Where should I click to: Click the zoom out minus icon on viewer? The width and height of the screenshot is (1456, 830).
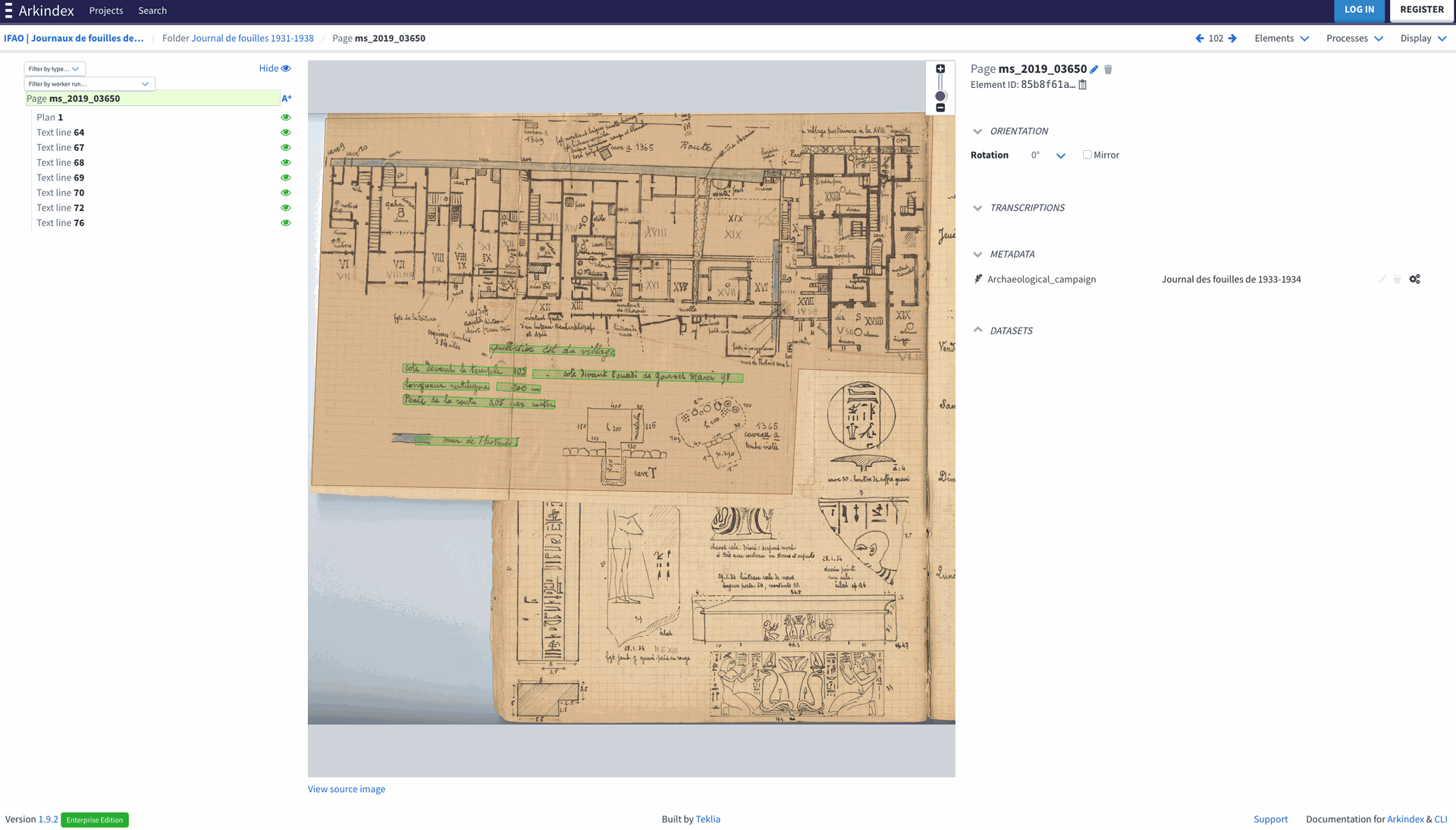point(940,108)
